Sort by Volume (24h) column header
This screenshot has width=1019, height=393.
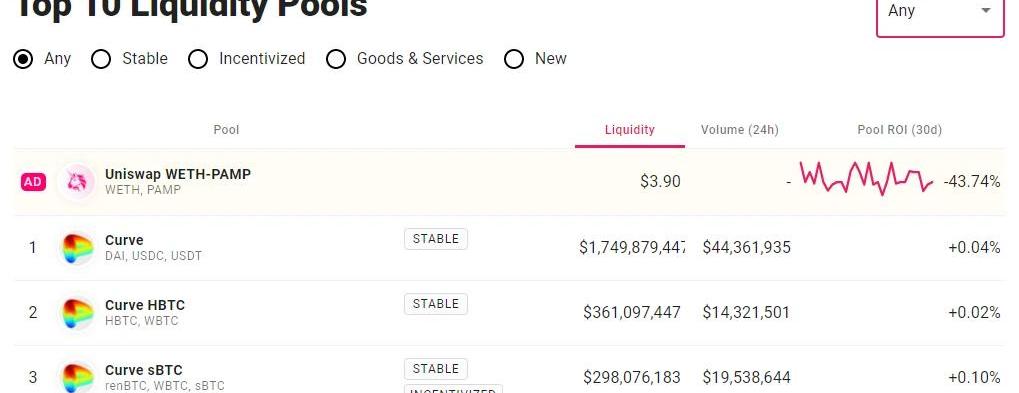[740, 130]
